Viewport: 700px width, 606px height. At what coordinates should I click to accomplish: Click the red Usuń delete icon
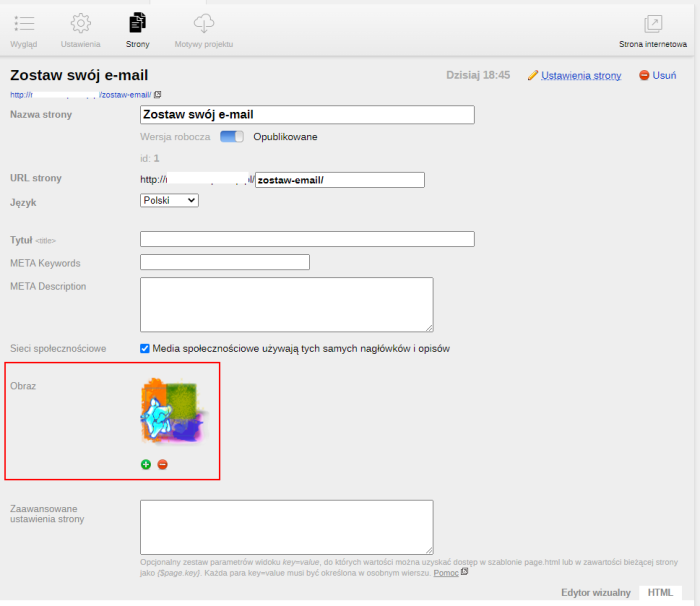click(644, 75)
